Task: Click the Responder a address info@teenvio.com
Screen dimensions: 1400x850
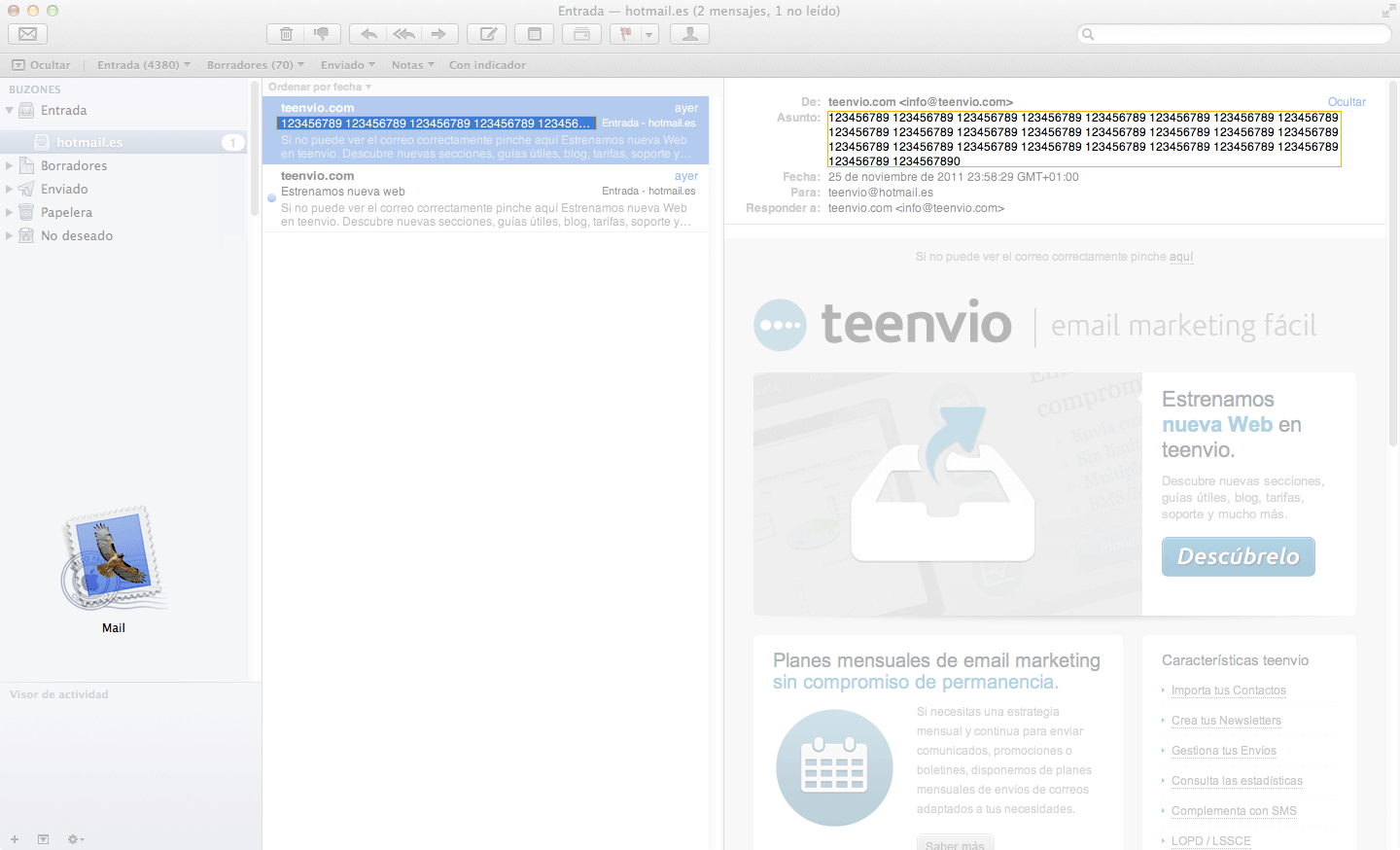Action: coord(916,208)
